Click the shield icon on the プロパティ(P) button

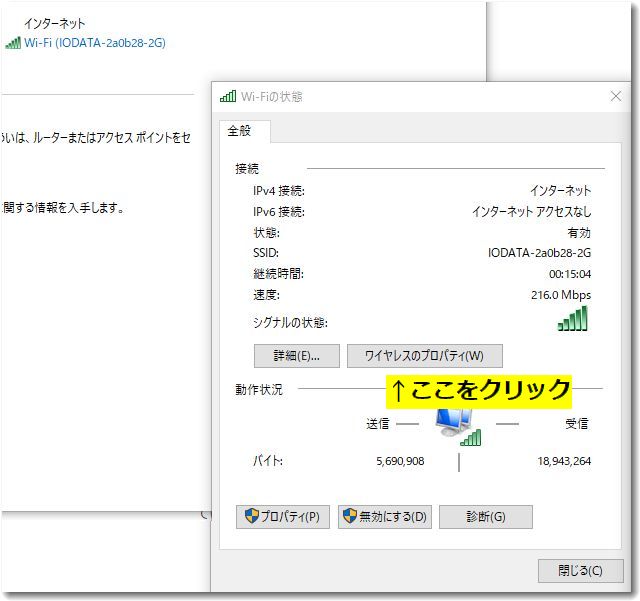click(252, 517)
